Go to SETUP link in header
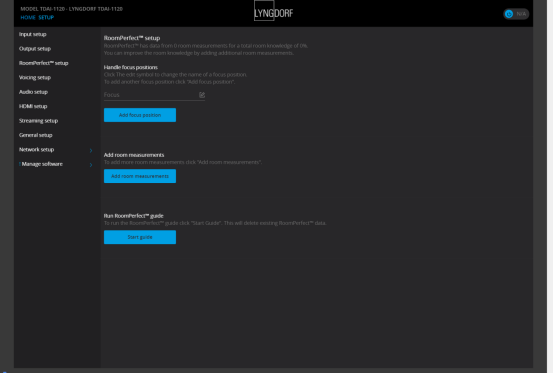This screenshot has width=553, height=373. click(x=46, y=18)
